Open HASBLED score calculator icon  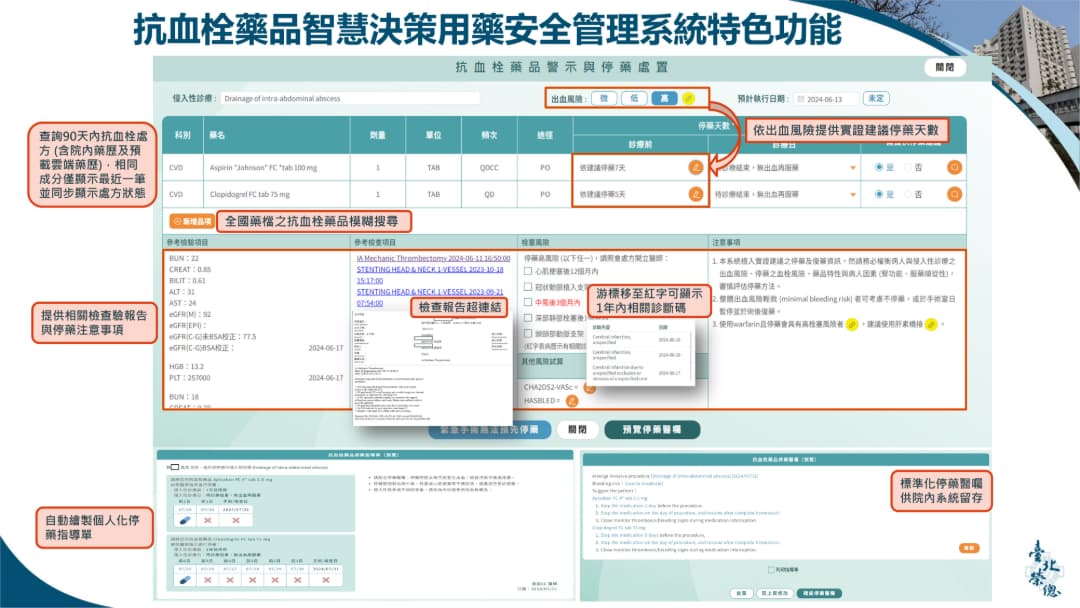point(572,401)
